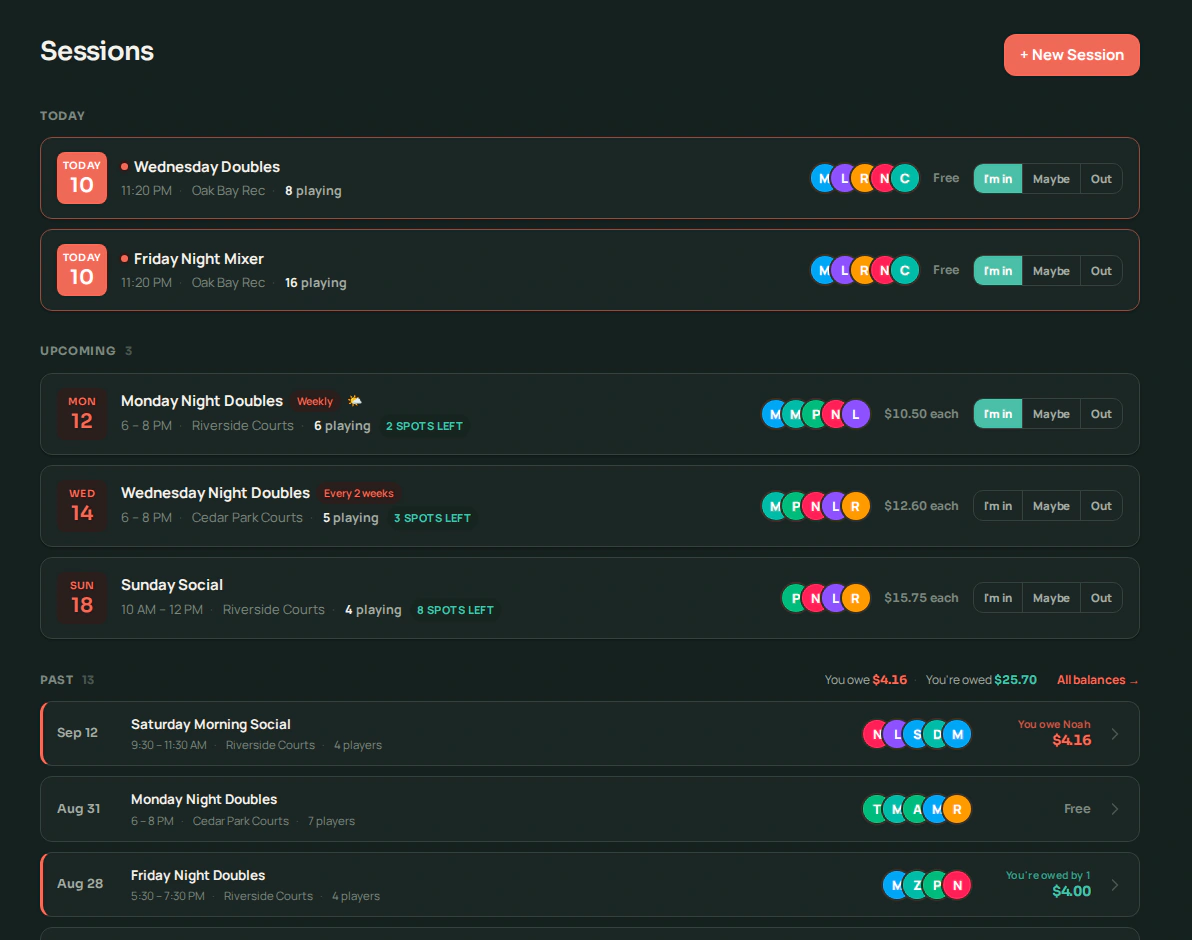Viewport: 1192px width, 940px height.
Task: Open the Friday Night Doubles past session
Action: pos(589,885)
